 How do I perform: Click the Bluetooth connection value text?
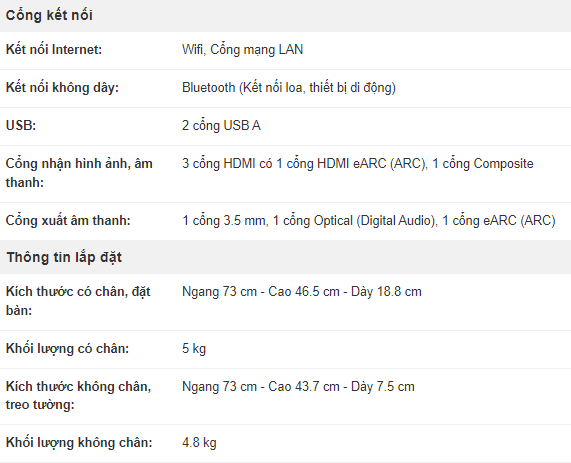click(289, 88)
